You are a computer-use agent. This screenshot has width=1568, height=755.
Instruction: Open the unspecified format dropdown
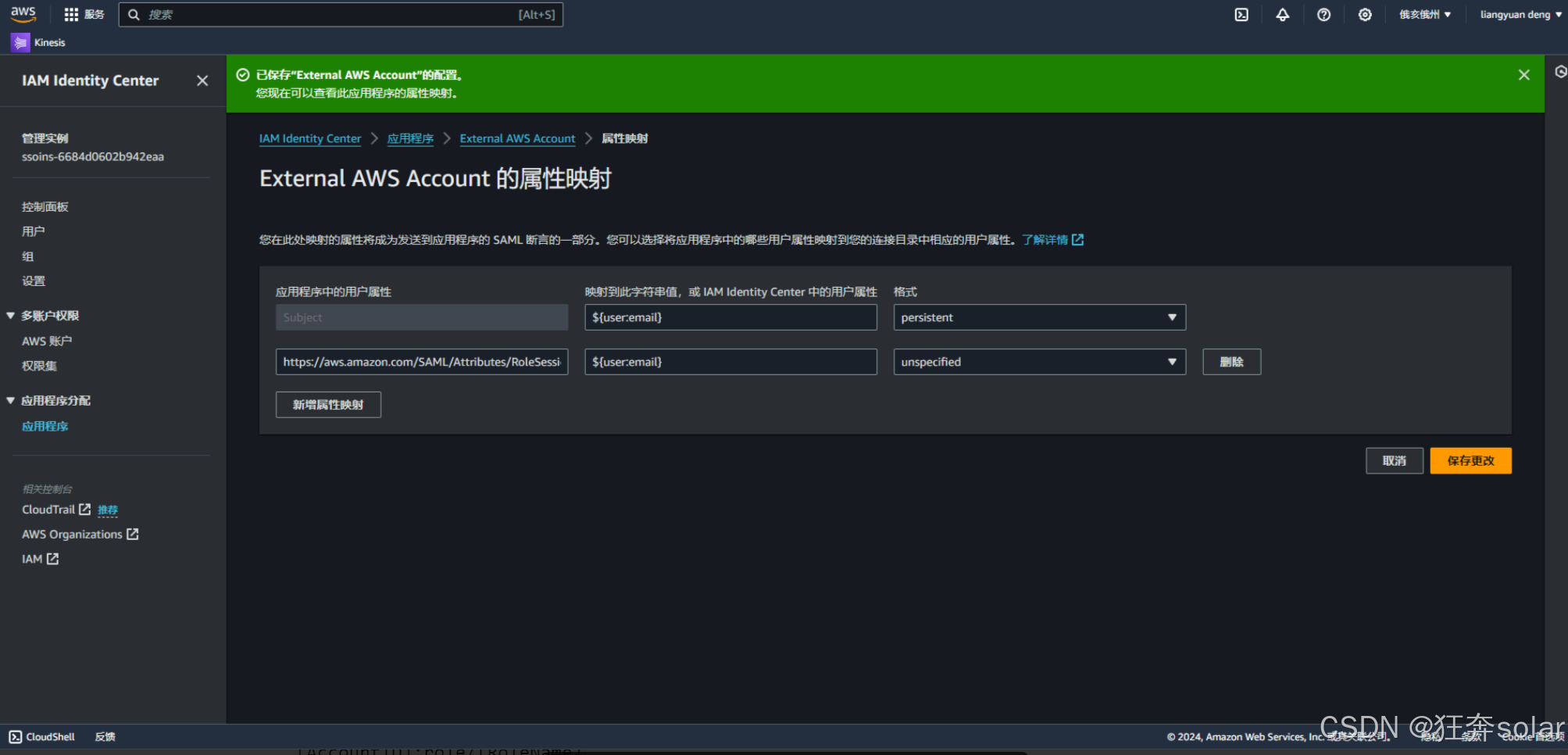click(1039, 362)
